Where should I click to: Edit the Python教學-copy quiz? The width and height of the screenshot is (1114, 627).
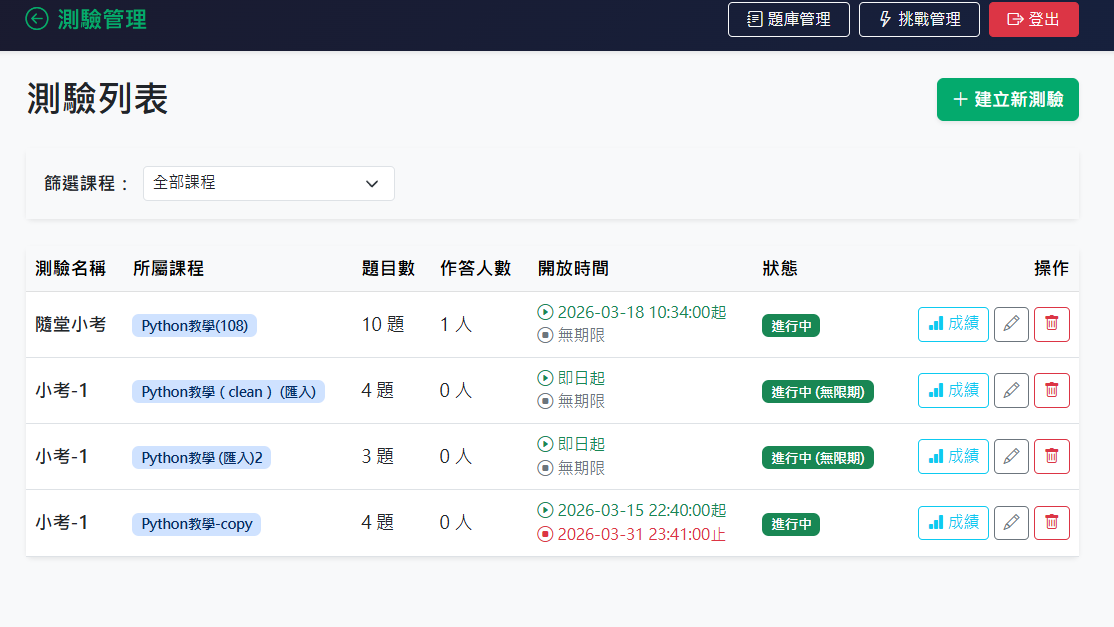(1011, 523)
